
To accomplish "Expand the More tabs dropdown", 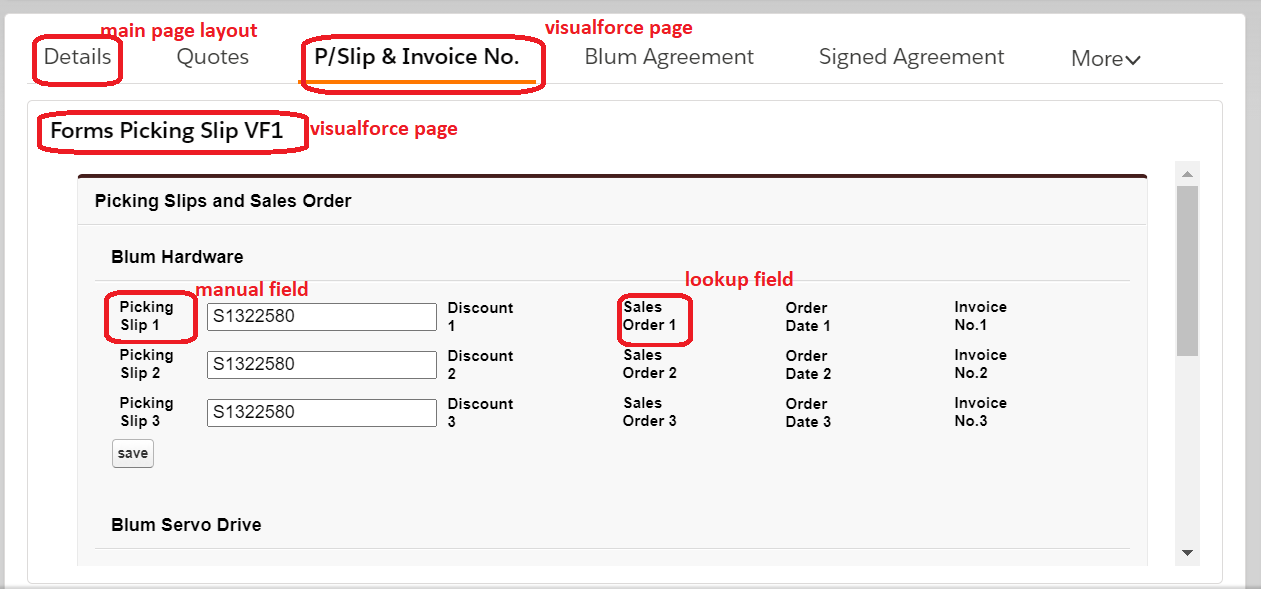I will point(1105,59).
